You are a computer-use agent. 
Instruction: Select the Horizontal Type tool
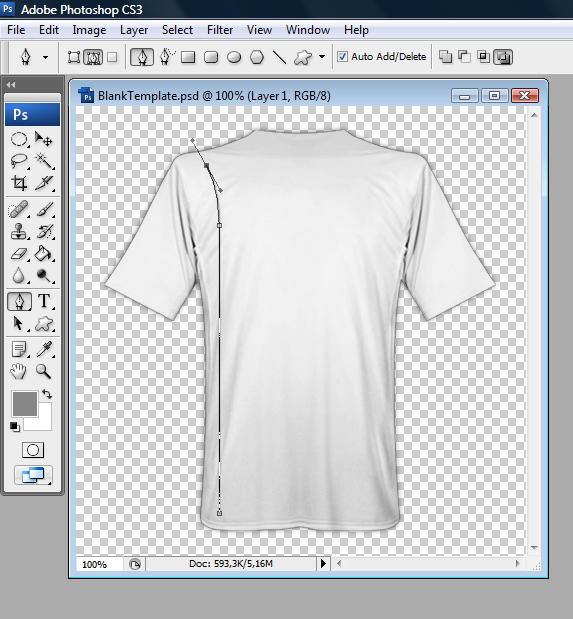pyautogui.click(x=44, y=301)
